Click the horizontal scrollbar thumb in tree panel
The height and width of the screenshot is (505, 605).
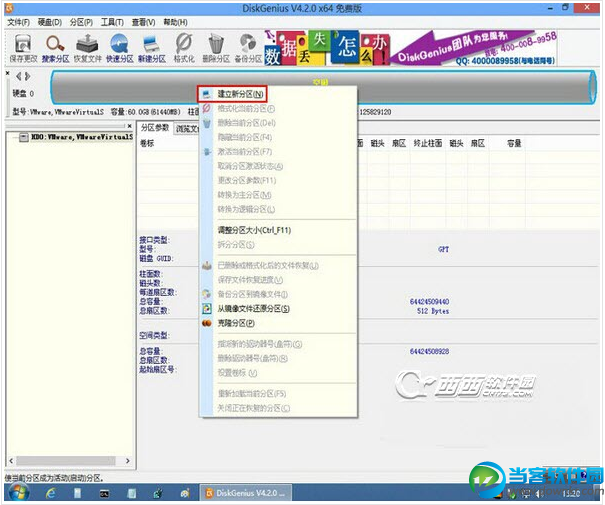pyautogui.click(x=66, y=461)
